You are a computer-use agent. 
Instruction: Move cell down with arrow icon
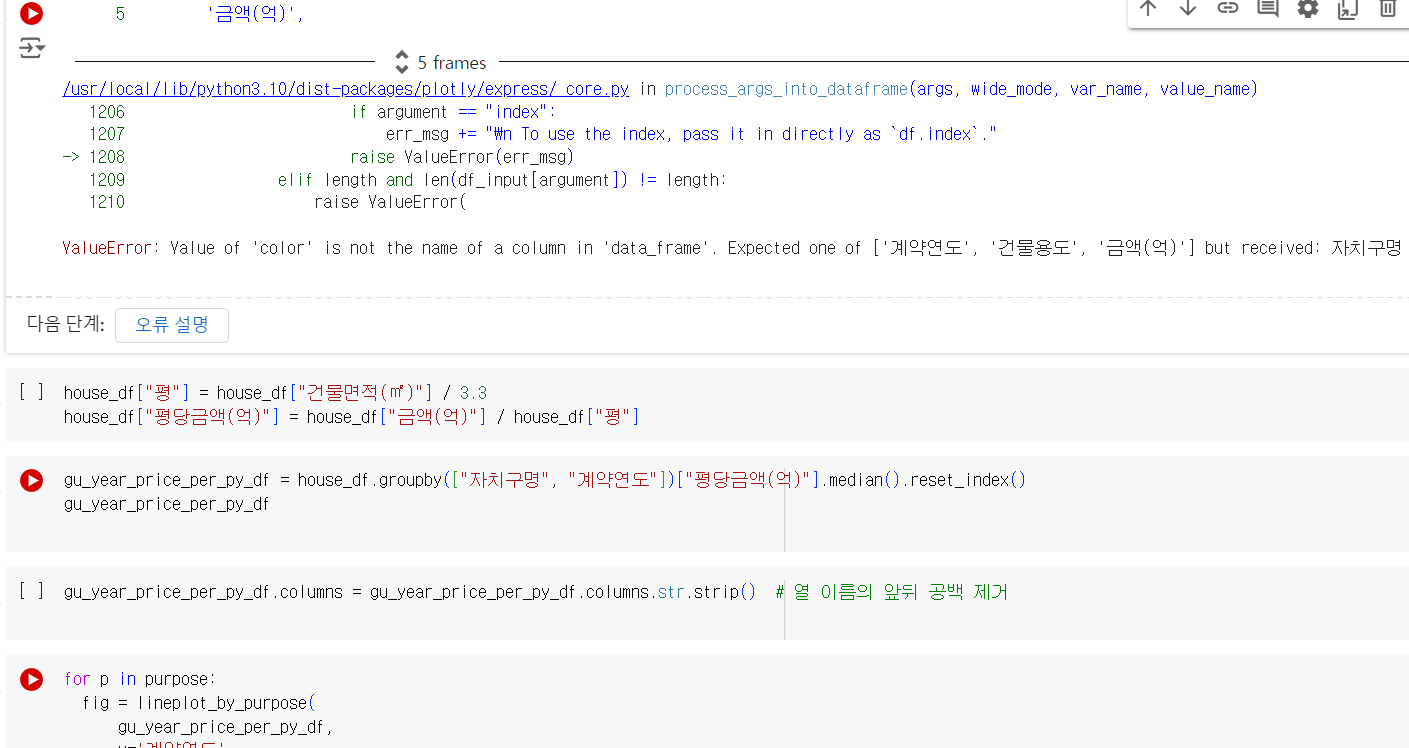coord(1188,8)
